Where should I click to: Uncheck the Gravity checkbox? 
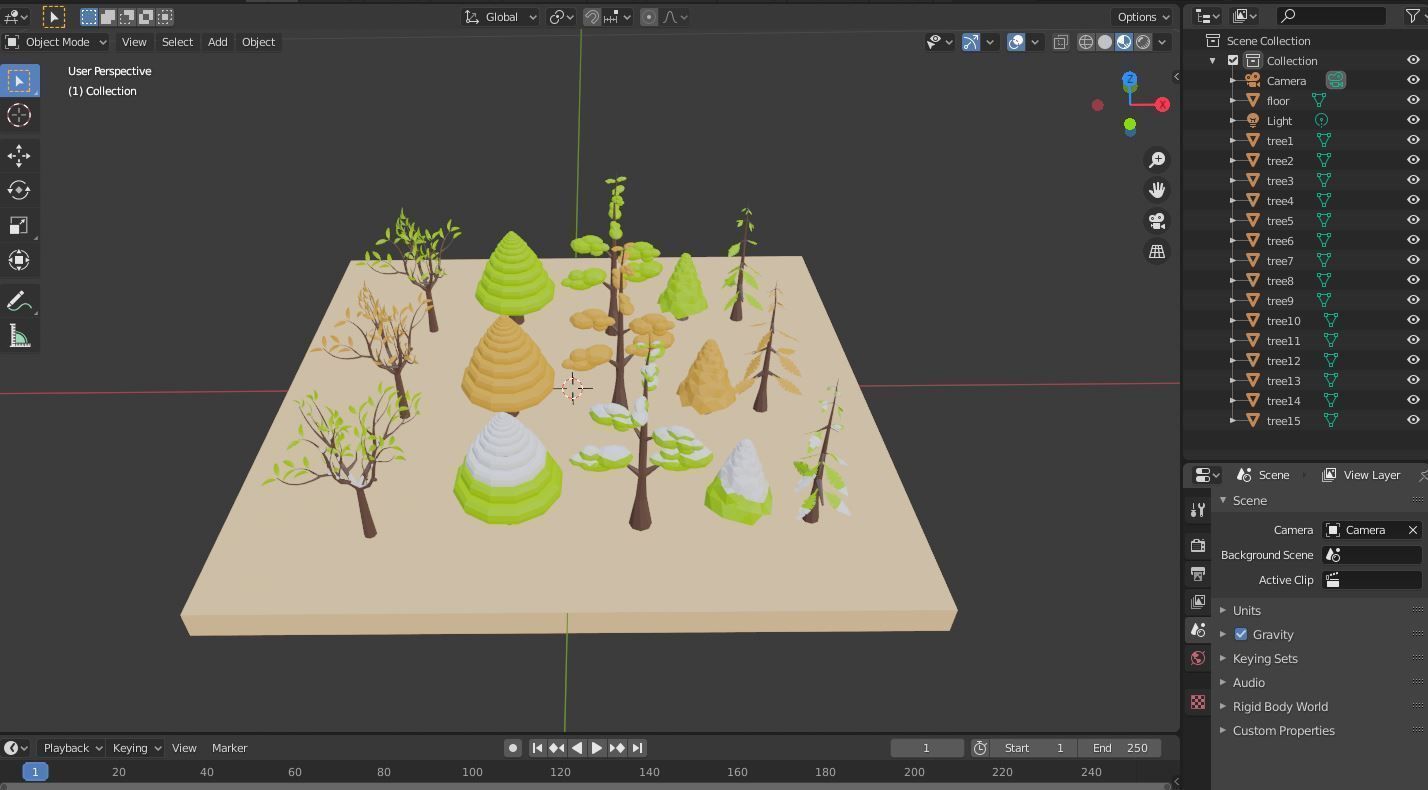[x=1241, y=634]
